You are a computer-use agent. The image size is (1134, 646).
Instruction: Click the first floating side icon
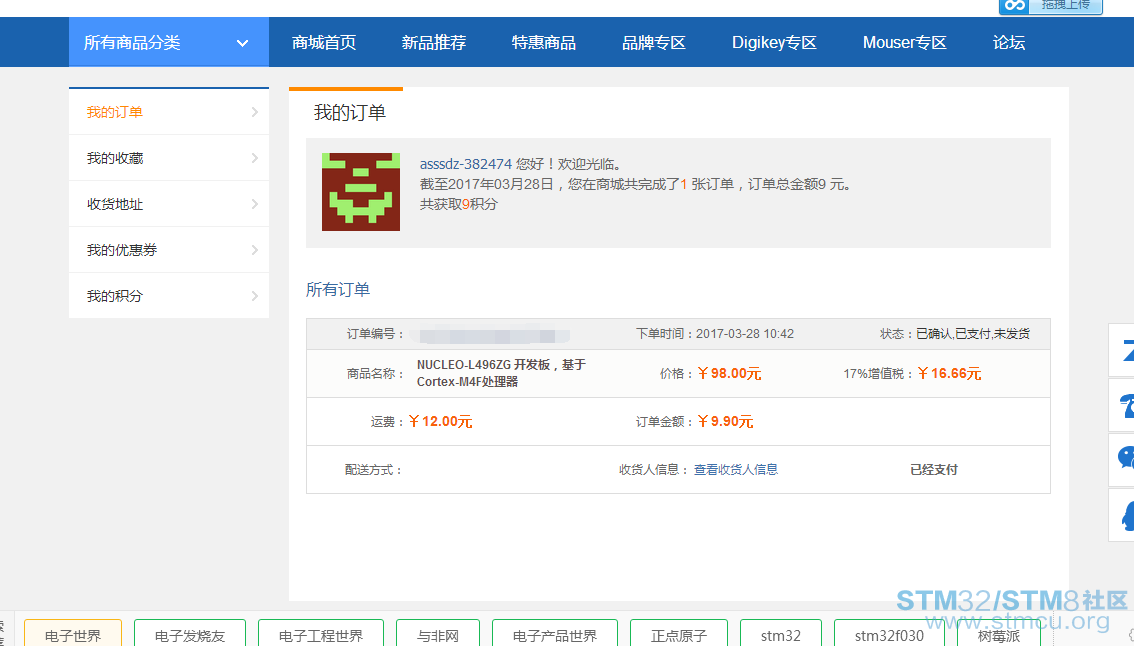pyautogui.click(x=1122, y=350)
